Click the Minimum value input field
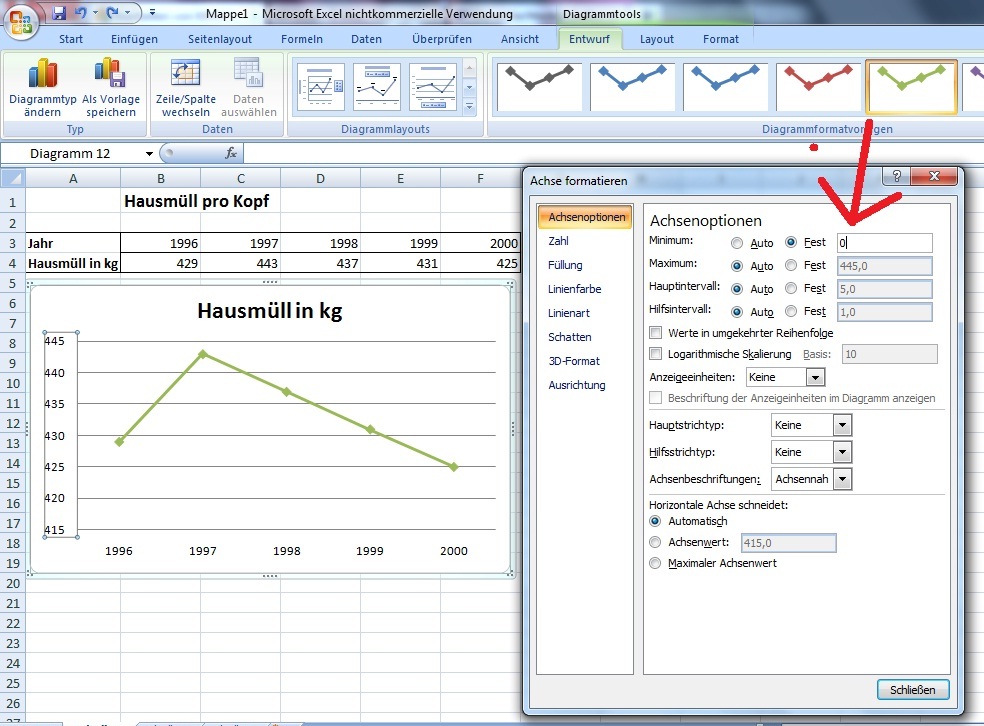 (x=884, y=242)
